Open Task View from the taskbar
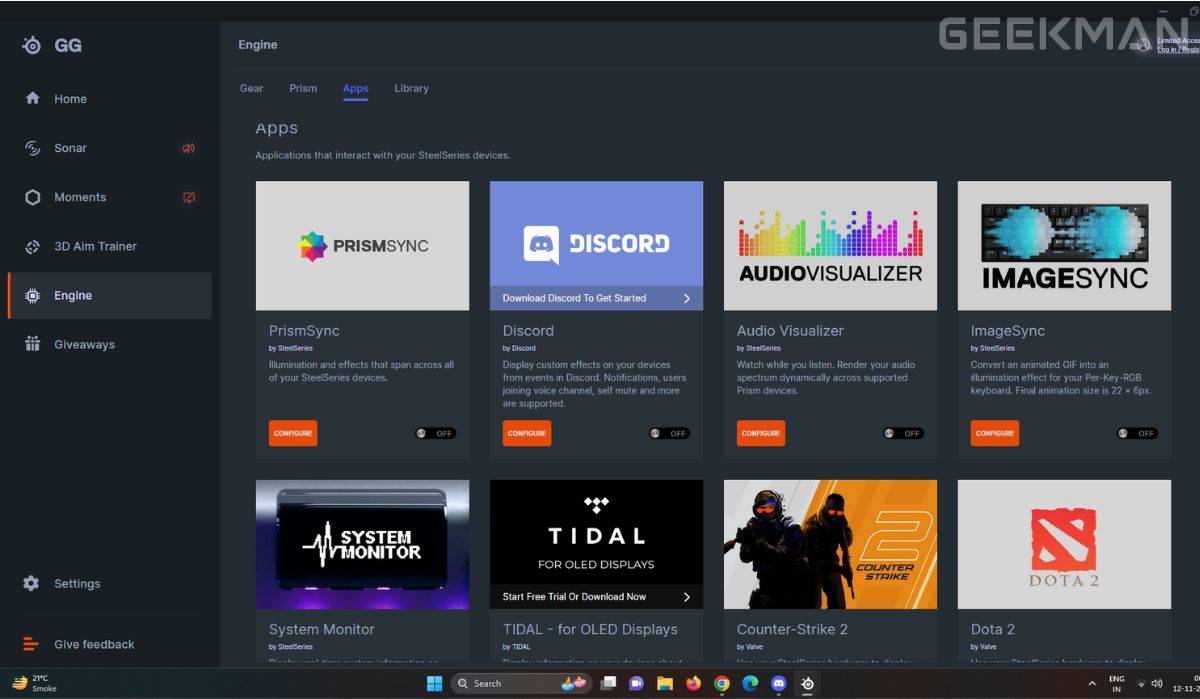The width and height of the screenshot is (1200, 699). (x=607, y=684)
